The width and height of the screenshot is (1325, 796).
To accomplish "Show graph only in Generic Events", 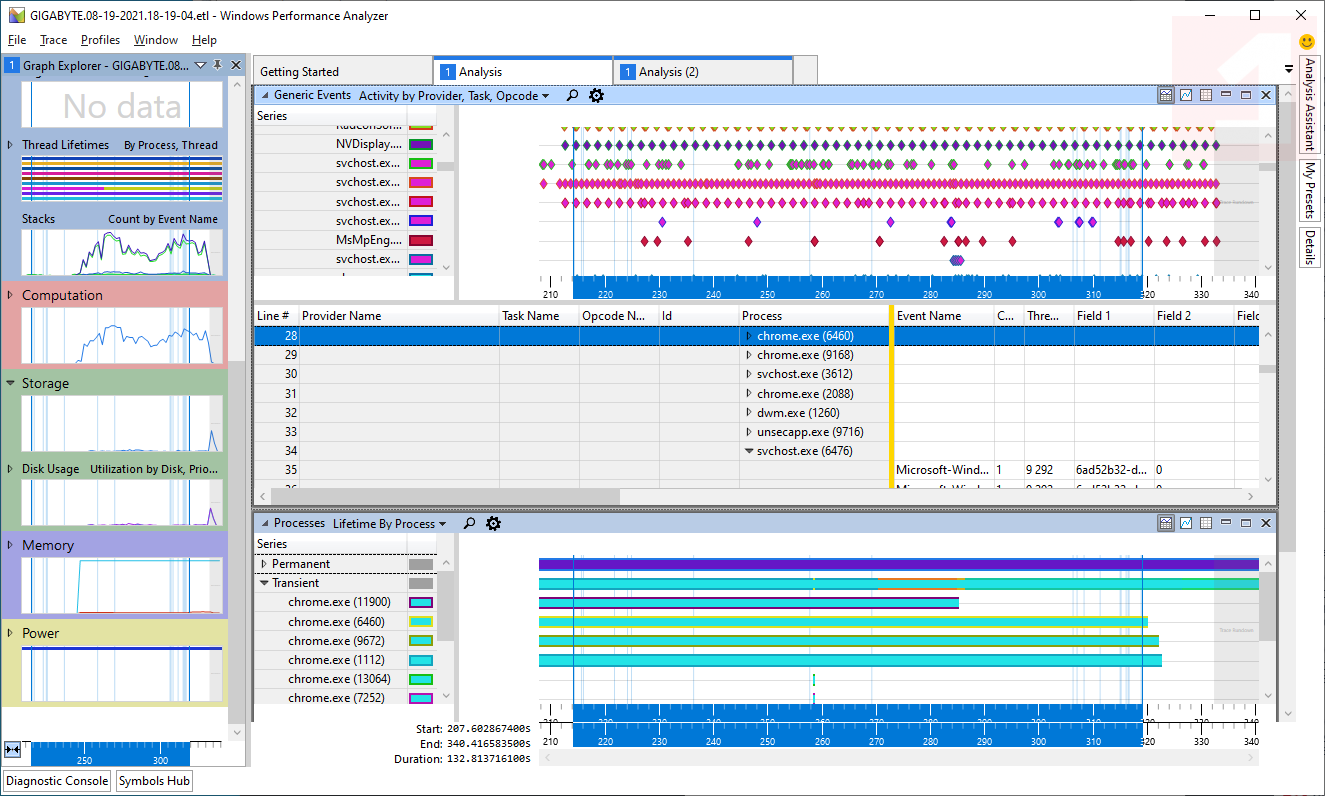I will pos(1186,96).
